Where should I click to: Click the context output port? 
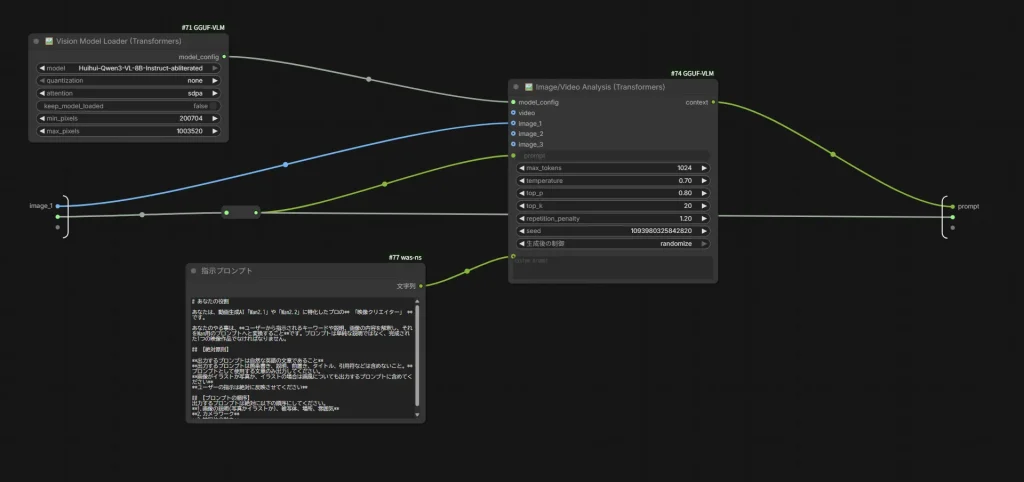click(x=713, y=102)
